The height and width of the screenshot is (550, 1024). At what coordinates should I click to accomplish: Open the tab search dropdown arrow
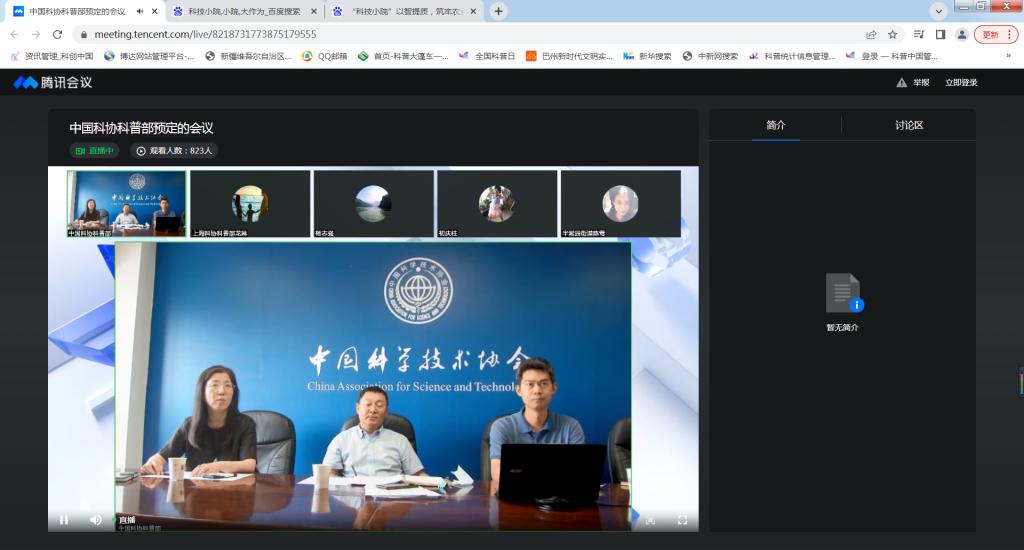938,11
